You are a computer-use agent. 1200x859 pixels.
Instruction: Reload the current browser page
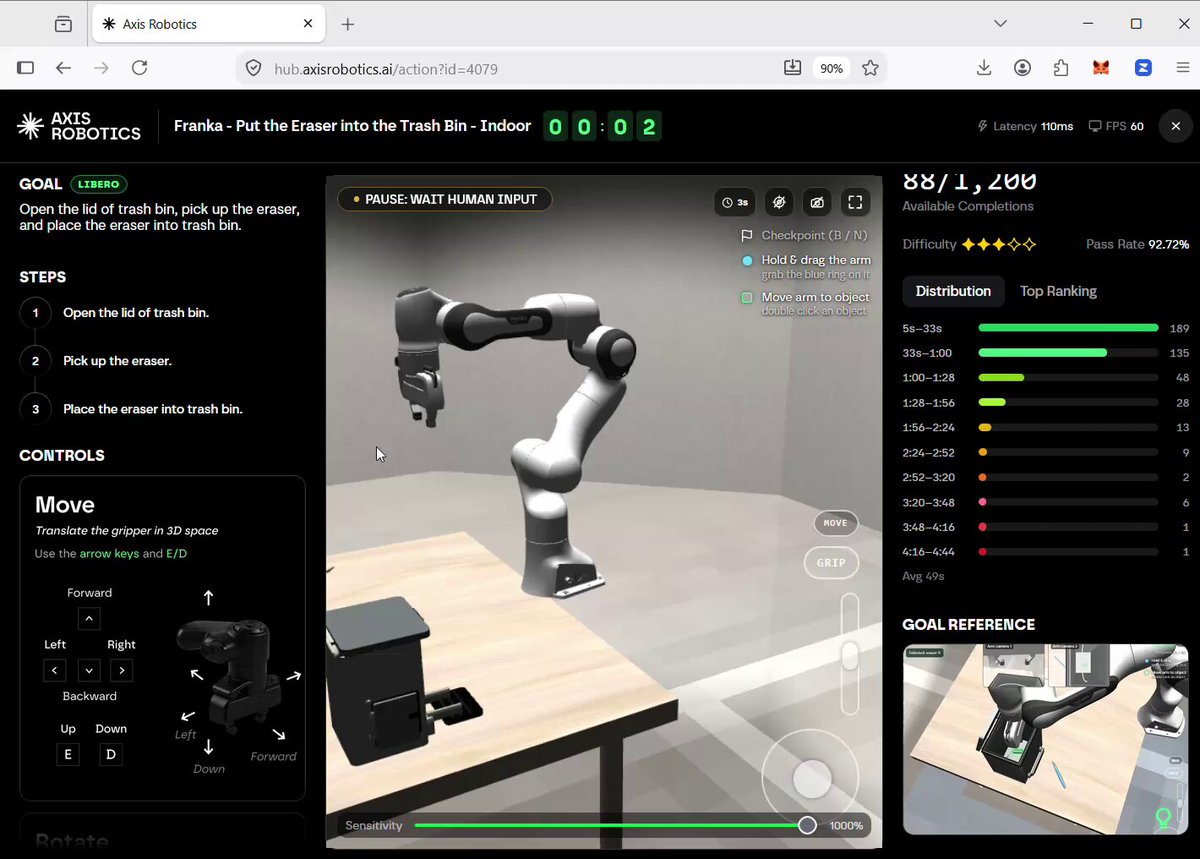pyautogui.click(x=139, y=68)
